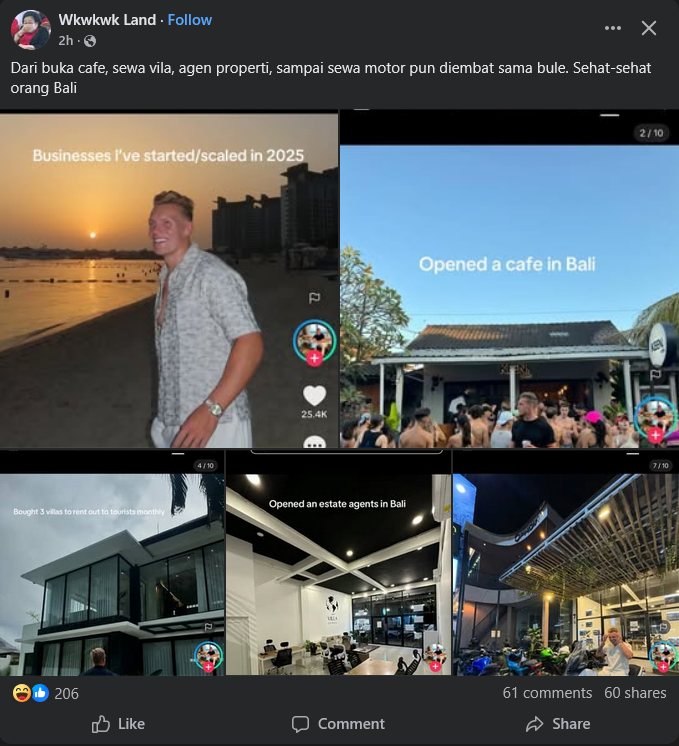The height and width of the screenshot is (746, 679).
Task: Follow the Wkwkwk Land page
Action: click(x=189, y=20)
